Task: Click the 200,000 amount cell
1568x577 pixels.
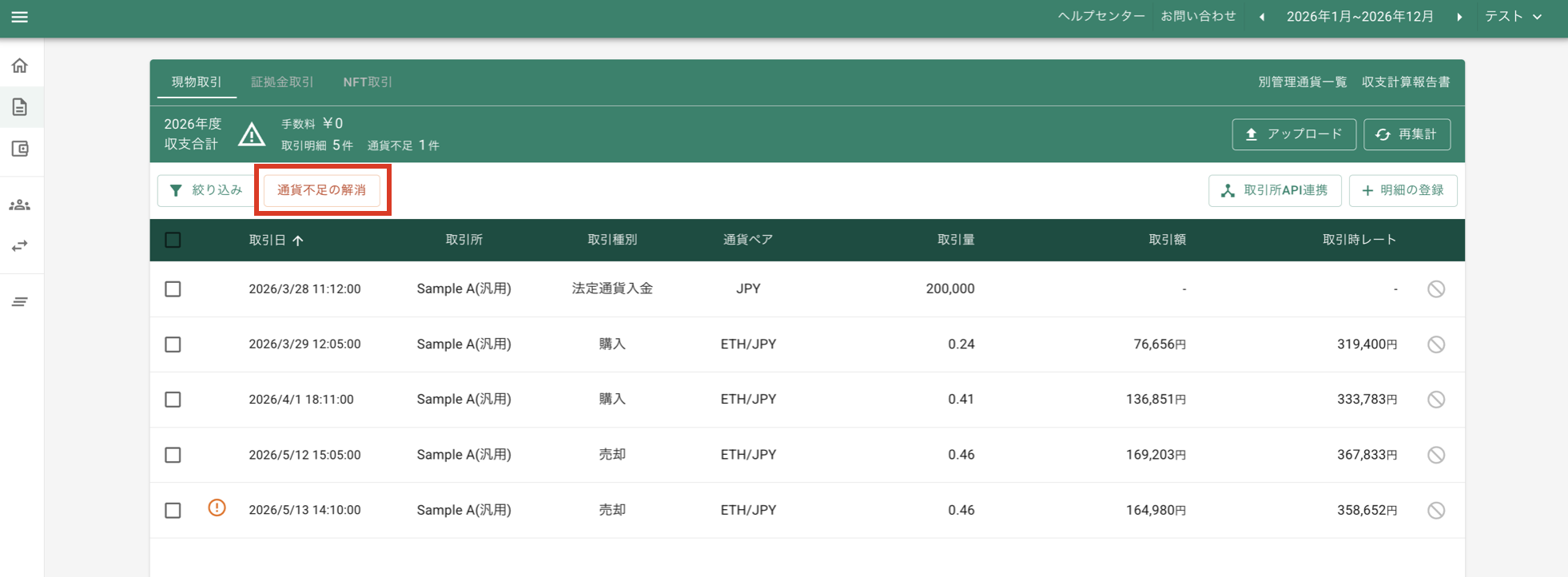Action: point(950,289)
